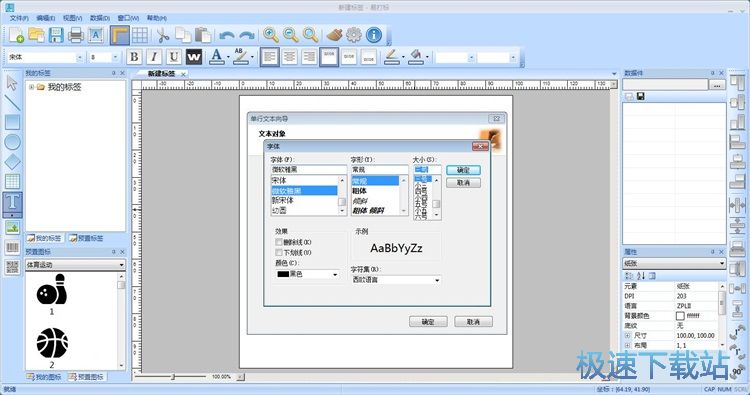Toggle Bold formatting button
The width and height of the screenshot is (750, 395).
click(134, 57)
